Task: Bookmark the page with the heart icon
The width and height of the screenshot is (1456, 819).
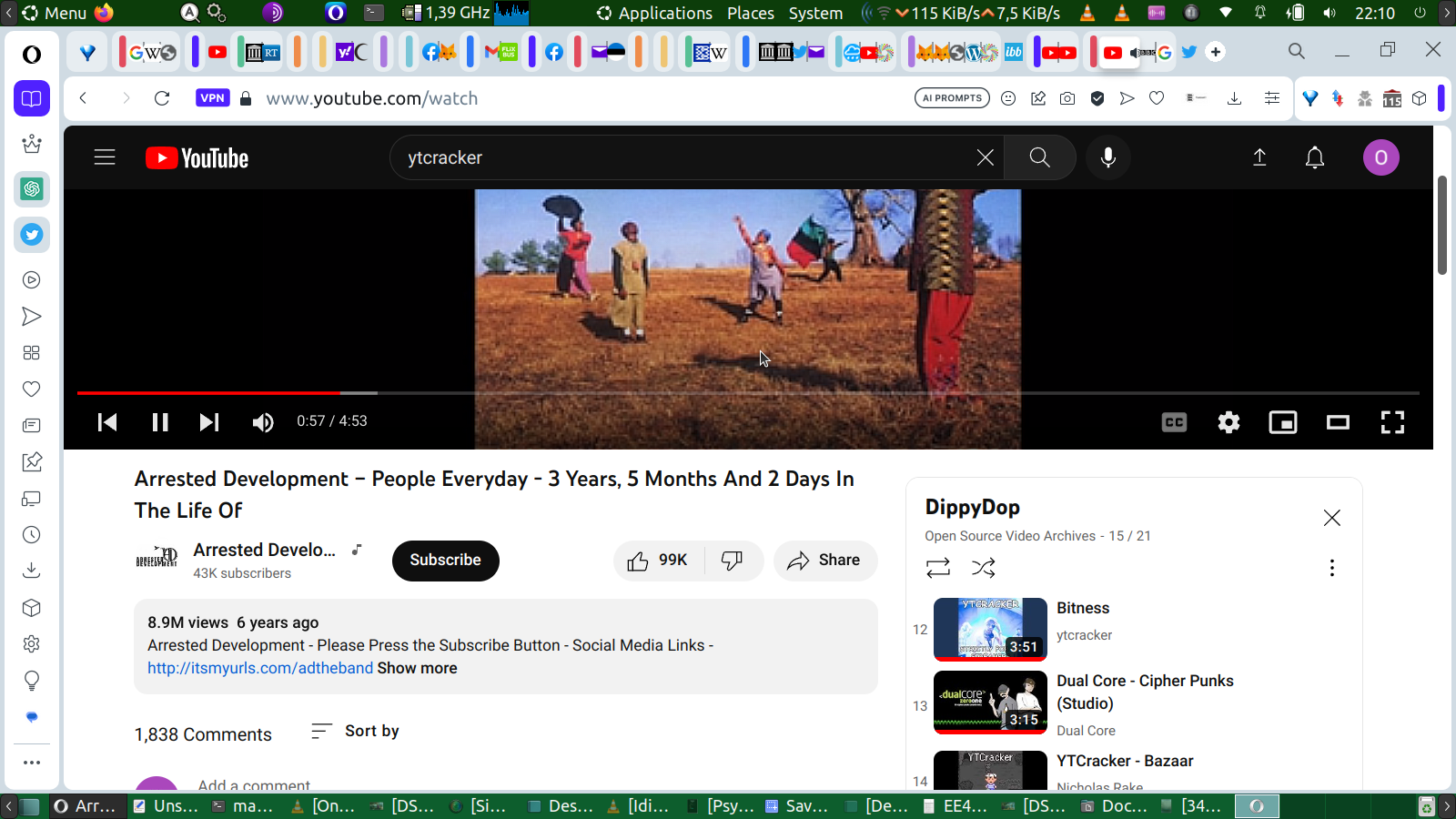Action: [x=1157, y=98]
